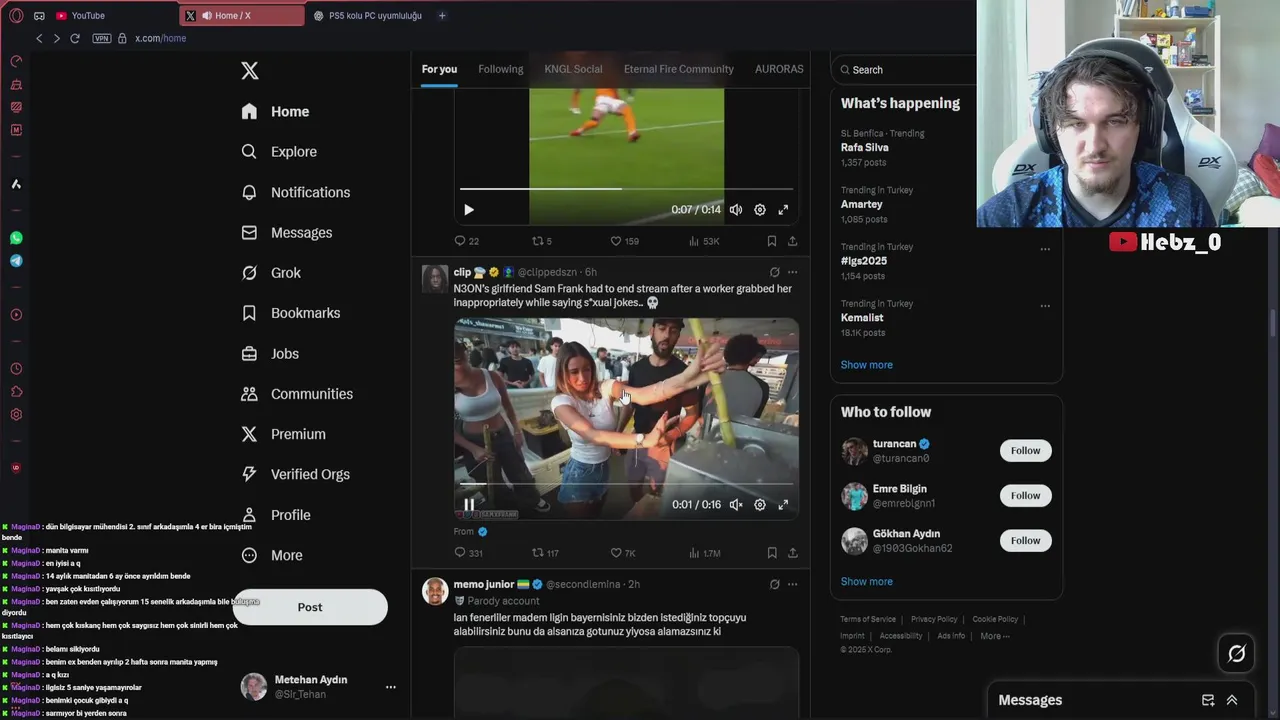Select the For you tab

point(439,69)
